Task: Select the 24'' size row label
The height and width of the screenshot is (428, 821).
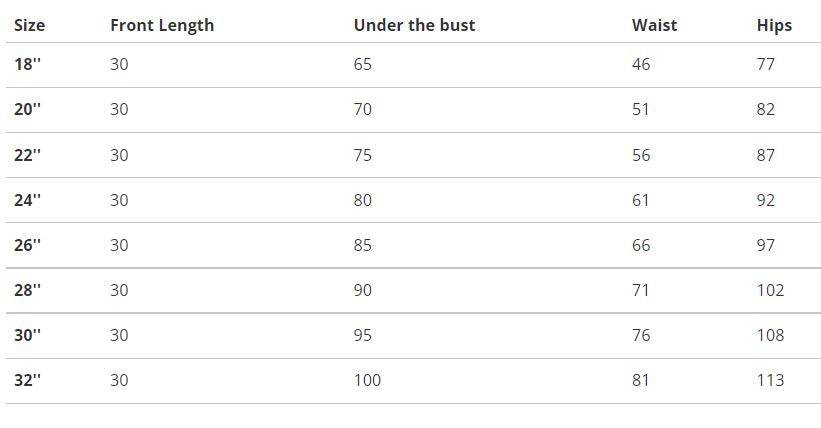Action: pos(27,200)
